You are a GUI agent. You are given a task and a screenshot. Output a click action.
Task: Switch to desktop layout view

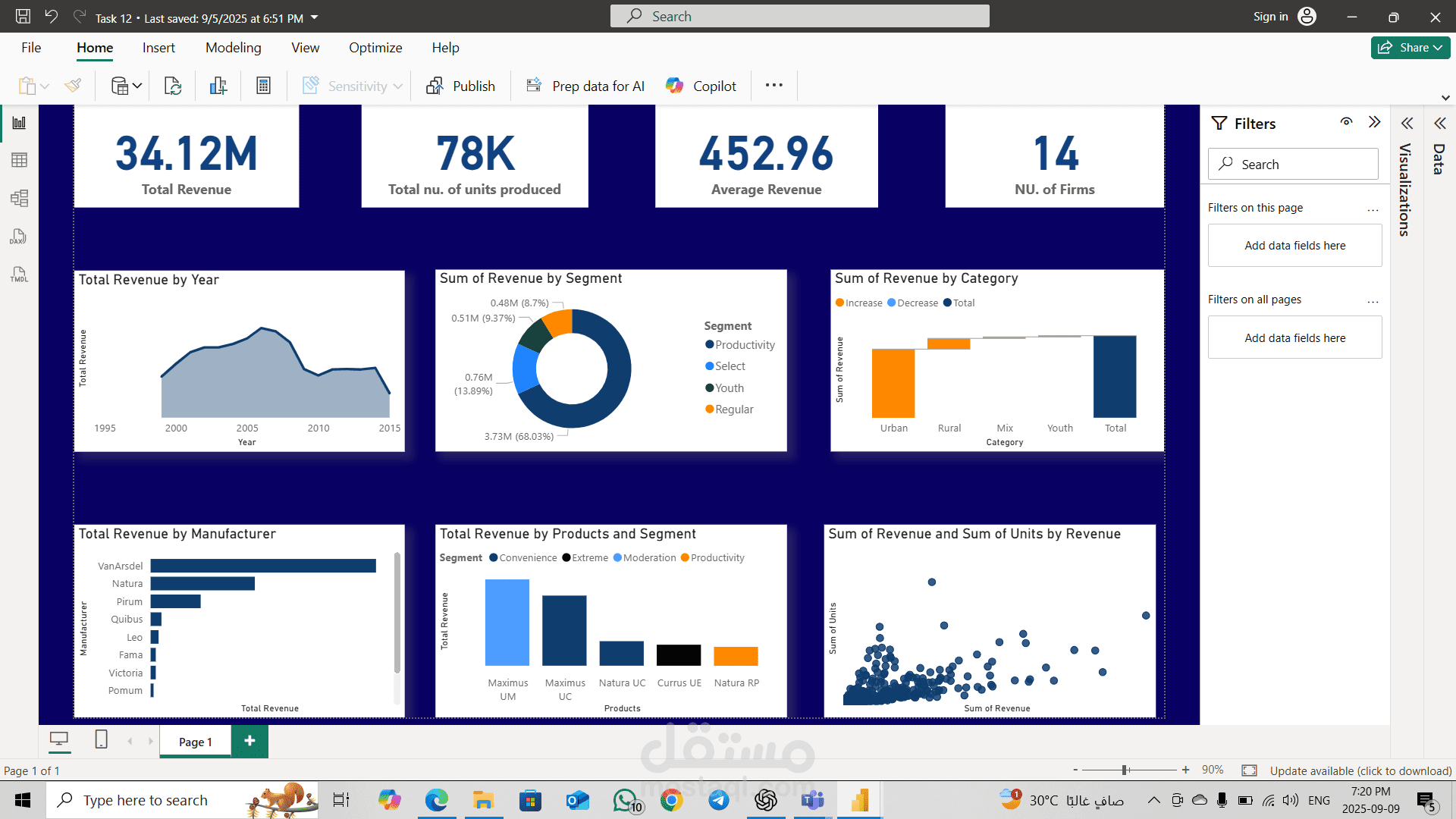tap(58, 739)
